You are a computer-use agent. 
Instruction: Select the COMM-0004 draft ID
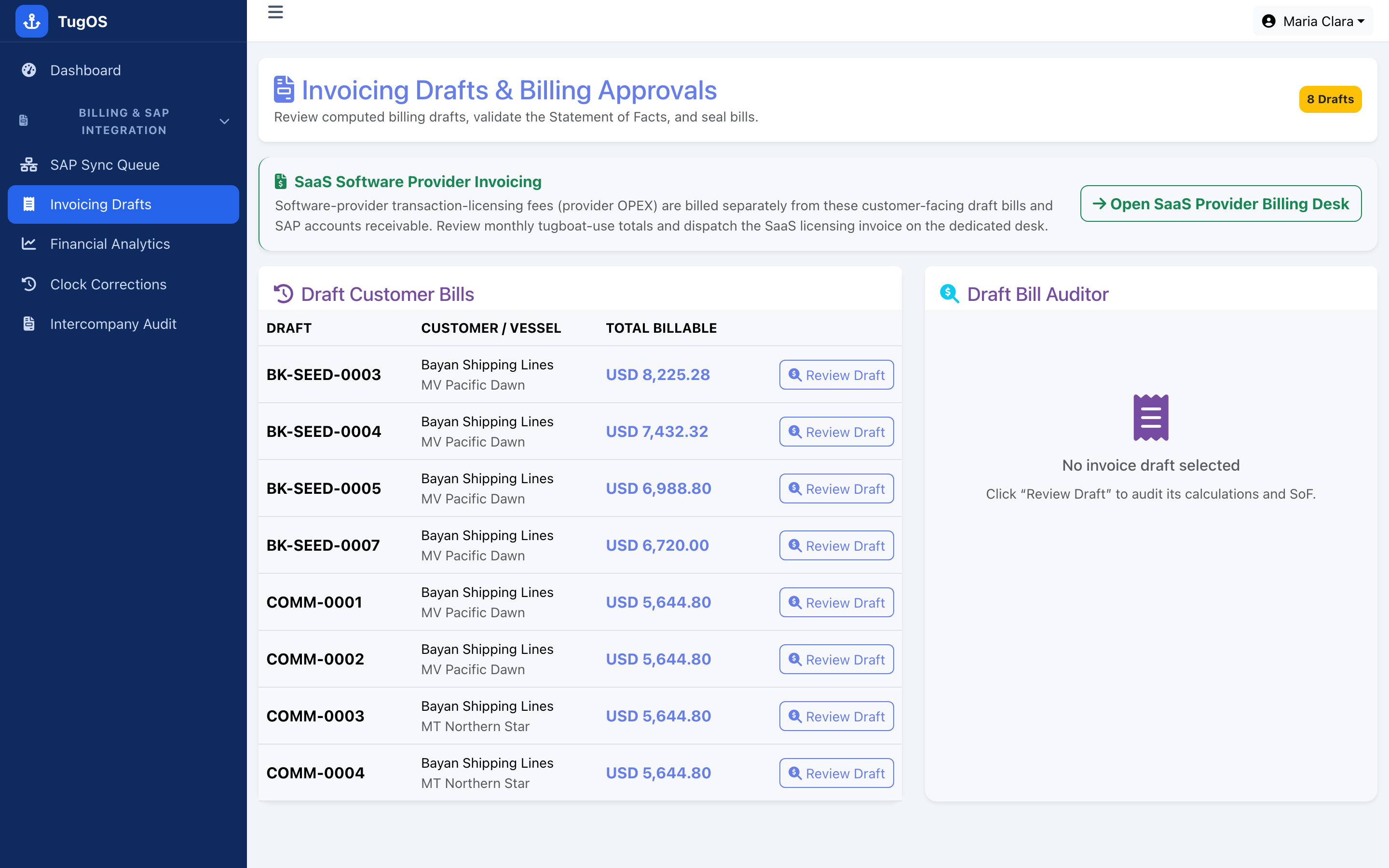coord(315,772)
